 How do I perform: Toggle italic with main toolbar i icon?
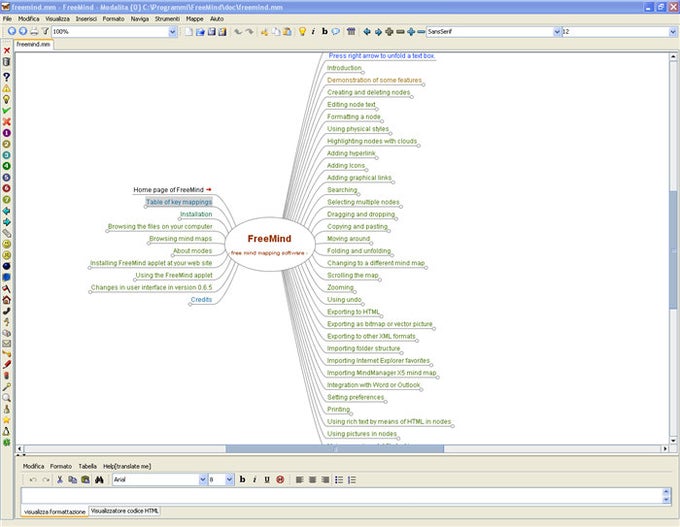coord(313,32)
